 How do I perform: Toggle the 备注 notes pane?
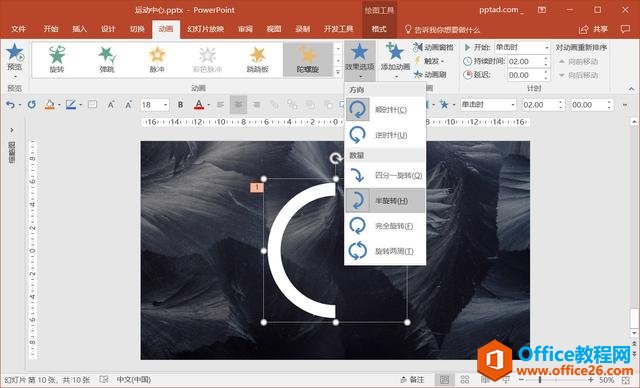click(x=412, y=380)
